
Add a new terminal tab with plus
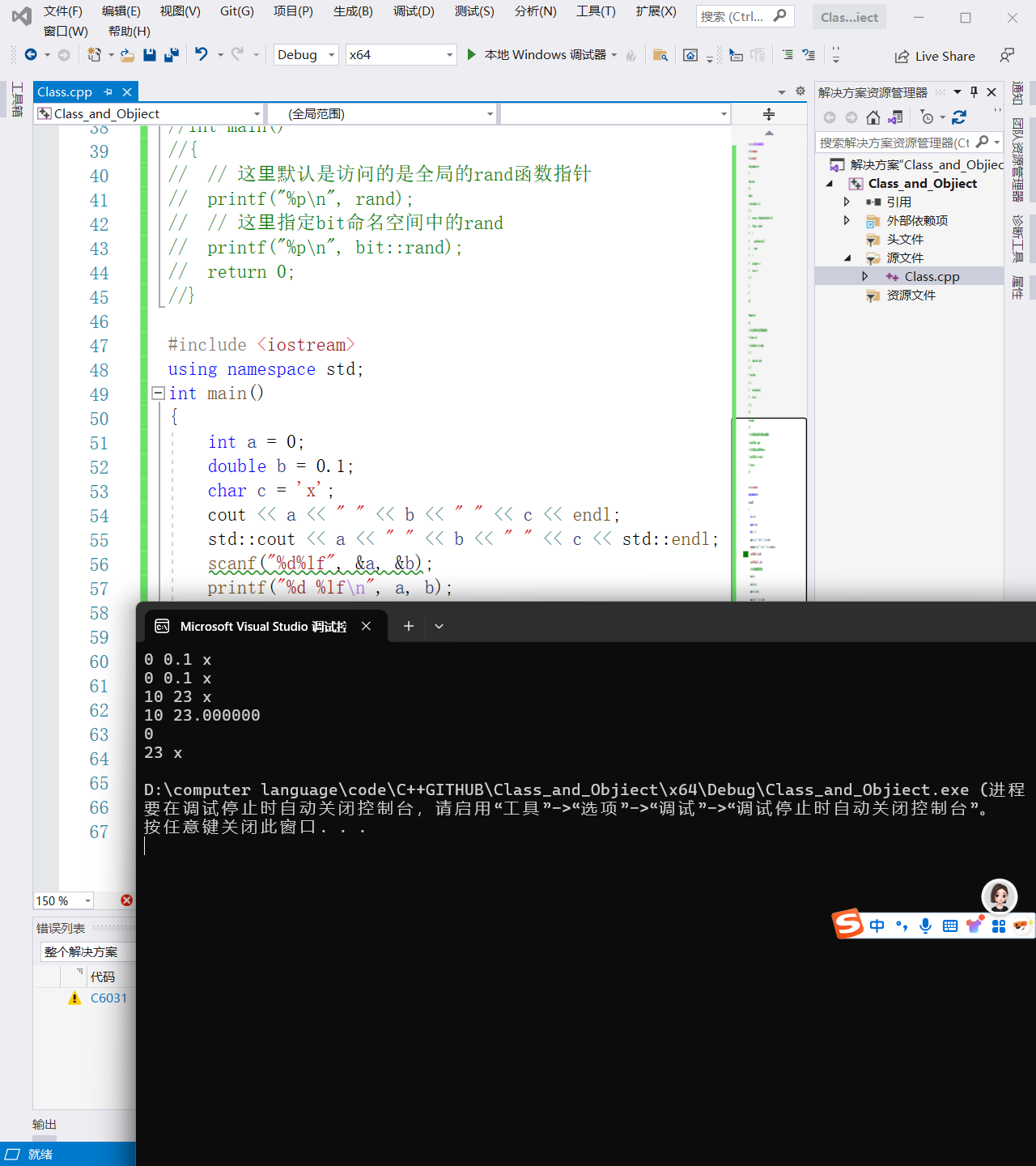[x=409, y=626]
